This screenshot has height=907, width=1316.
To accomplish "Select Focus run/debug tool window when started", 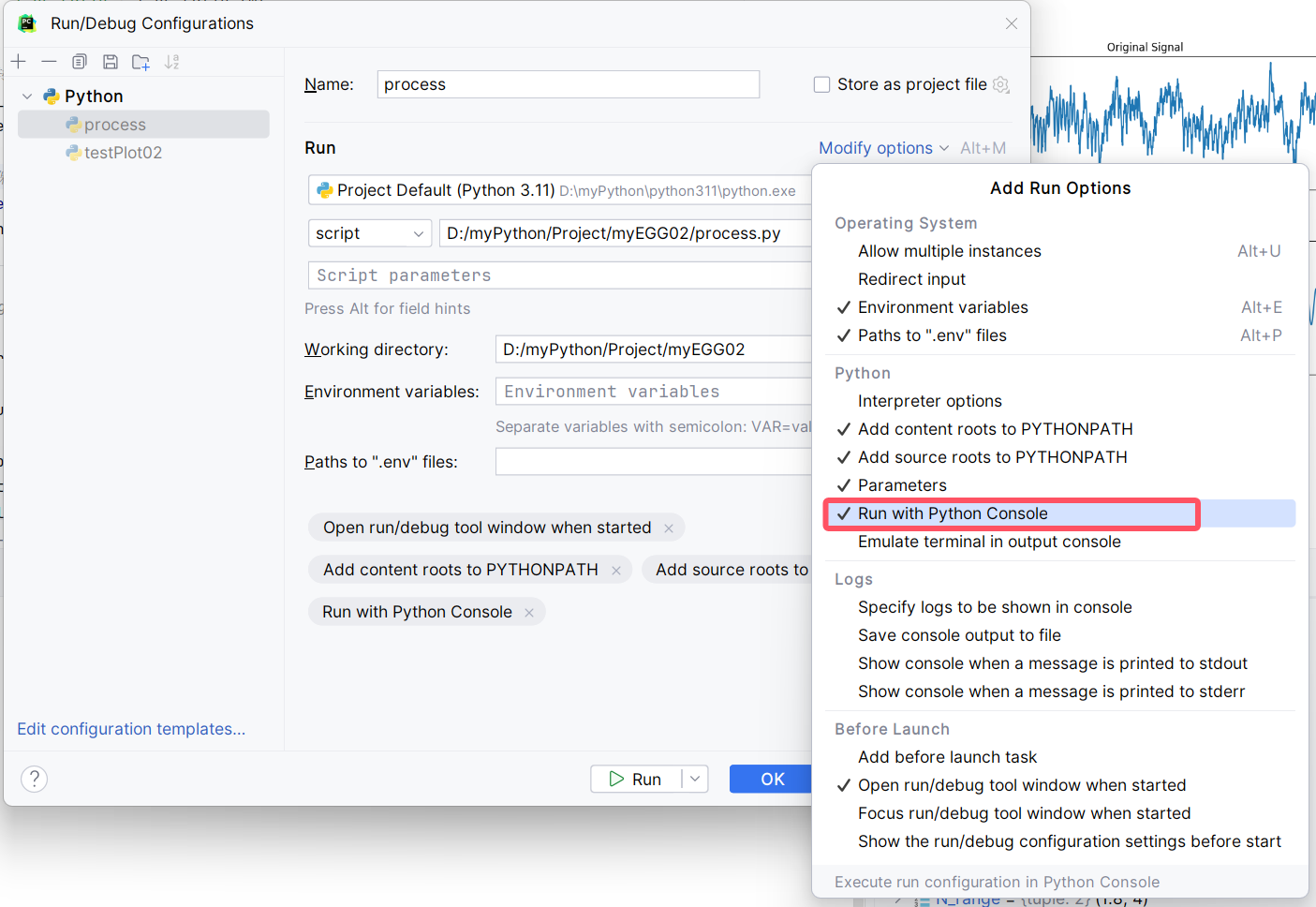I will point(1060,813).
